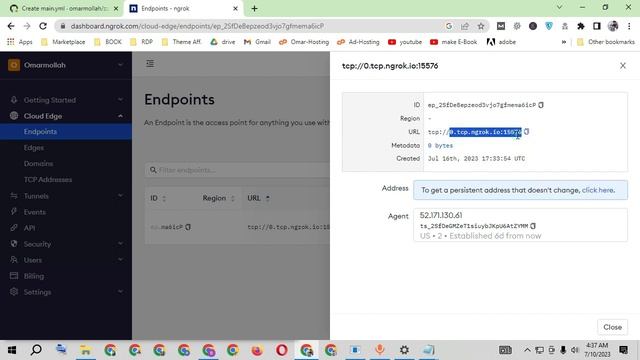Open Windows taskbar search
This screenshot has width=640, height=360.
click(x=36, y=350)
